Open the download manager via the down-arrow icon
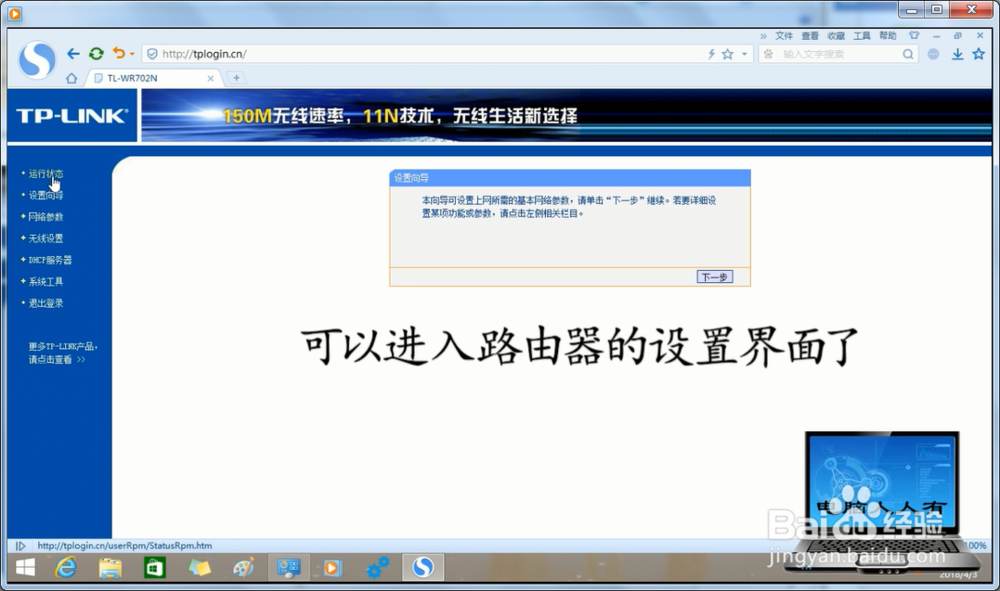1000x591 pixels. click(955, 54)
